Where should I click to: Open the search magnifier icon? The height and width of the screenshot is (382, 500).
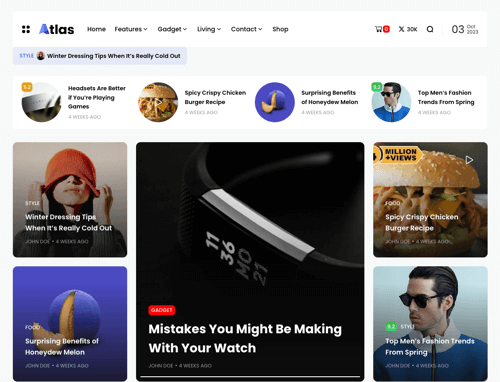click(x=430, y=29)
